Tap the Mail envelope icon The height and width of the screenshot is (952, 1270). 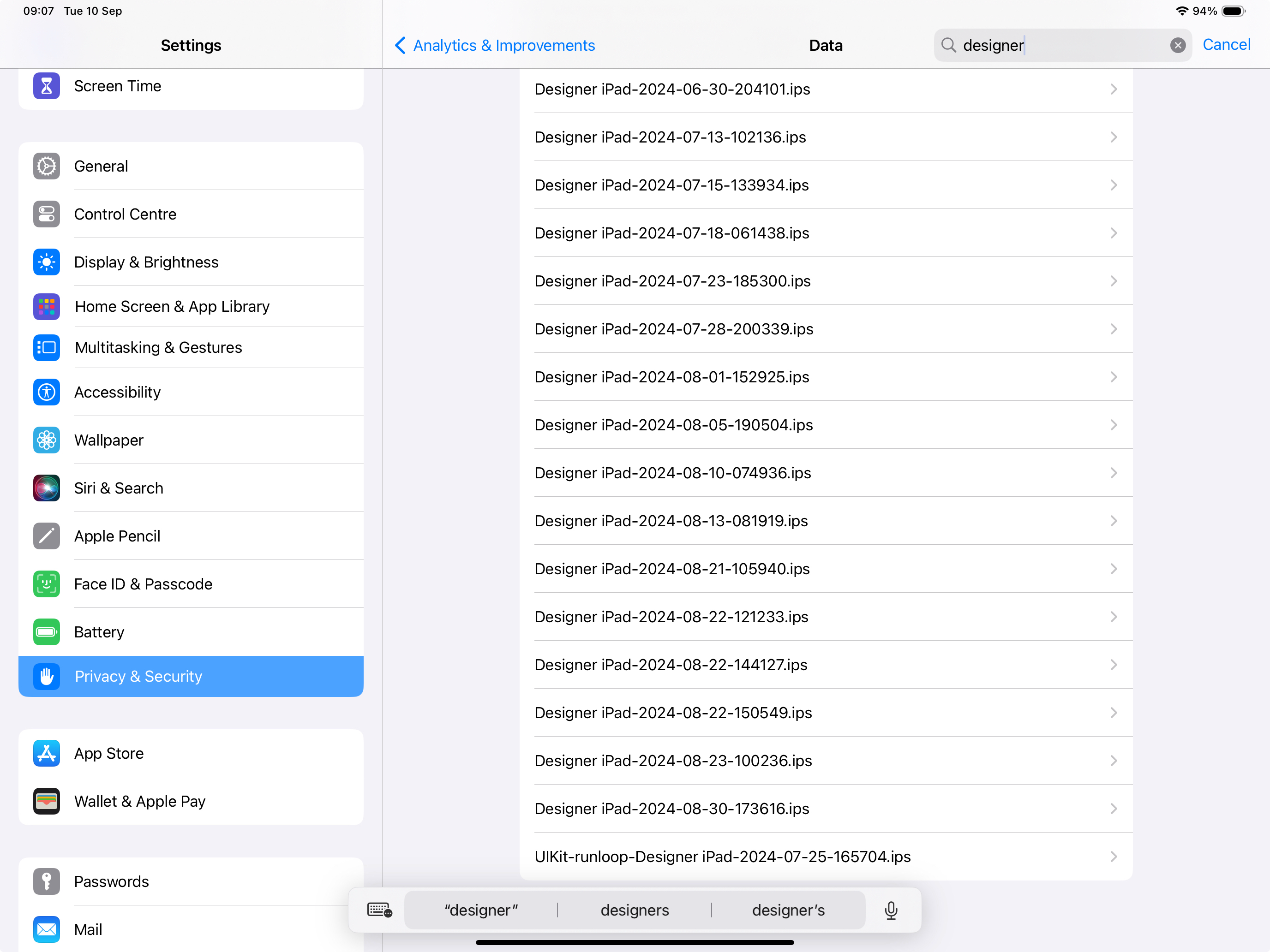47,929
